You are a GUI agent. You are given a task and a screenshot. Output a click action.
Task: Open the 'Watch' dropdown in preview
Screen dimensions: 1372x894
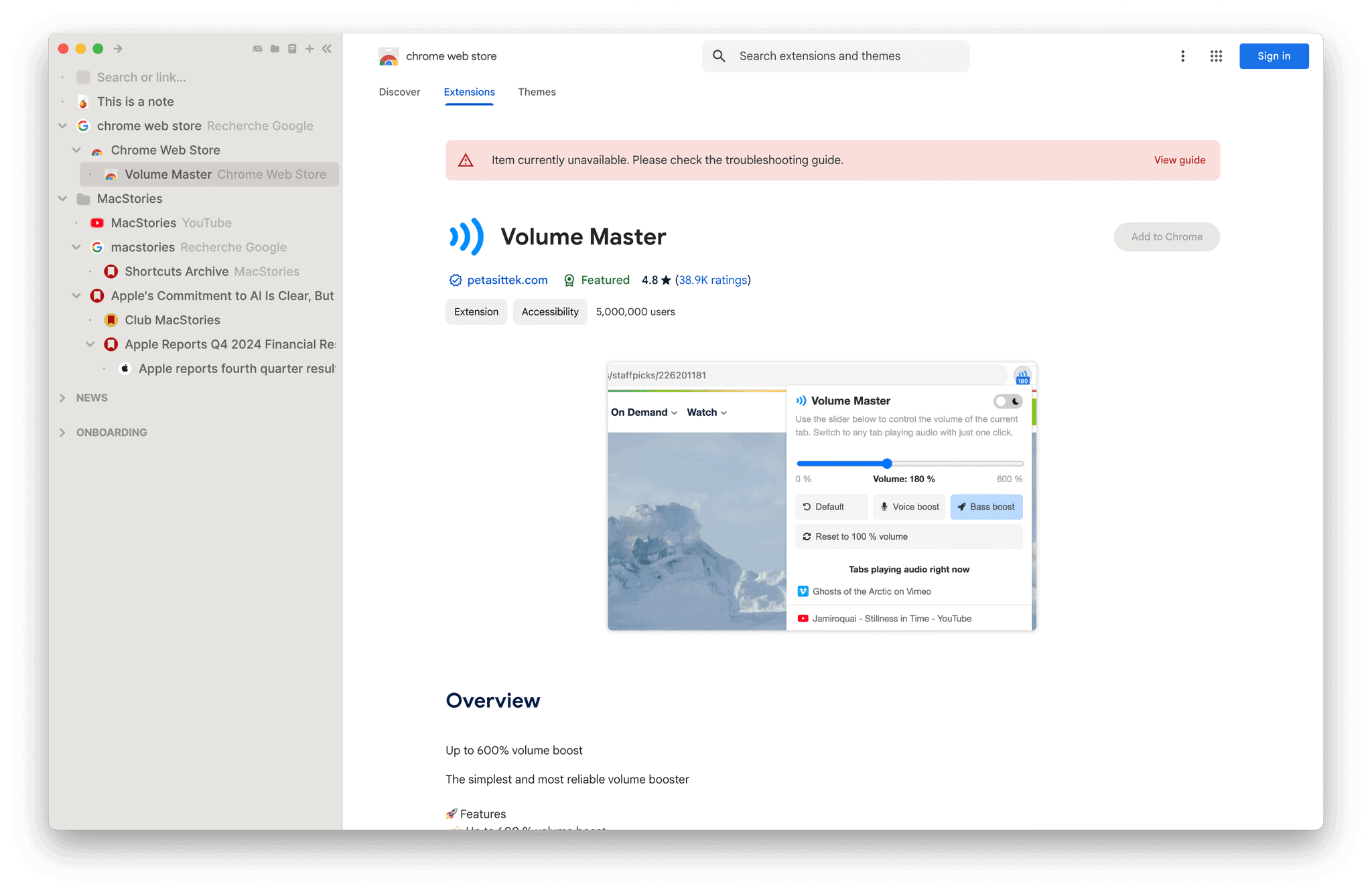(x=707, y=413)
